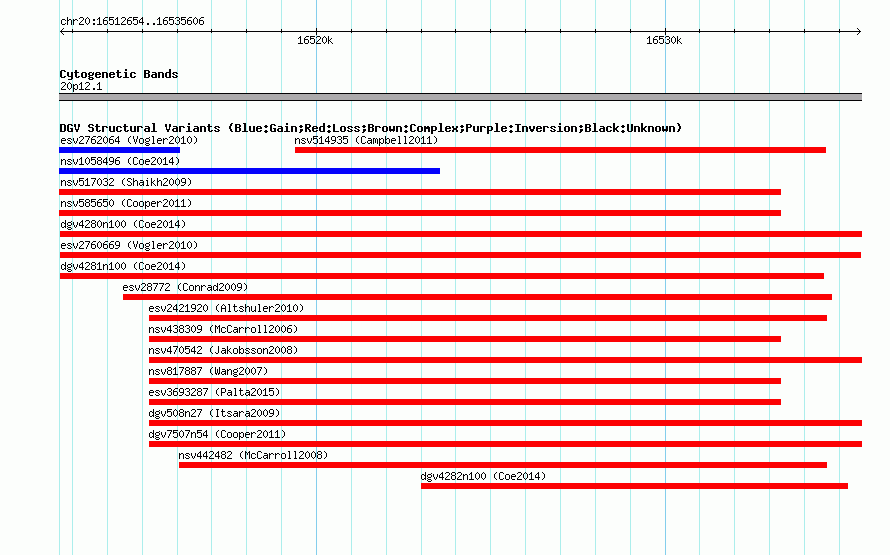Viewport: 890px width, 555px height.
Task: Open dgv4282n100 (Coe2014) variant label
Action: pos(483,476)
